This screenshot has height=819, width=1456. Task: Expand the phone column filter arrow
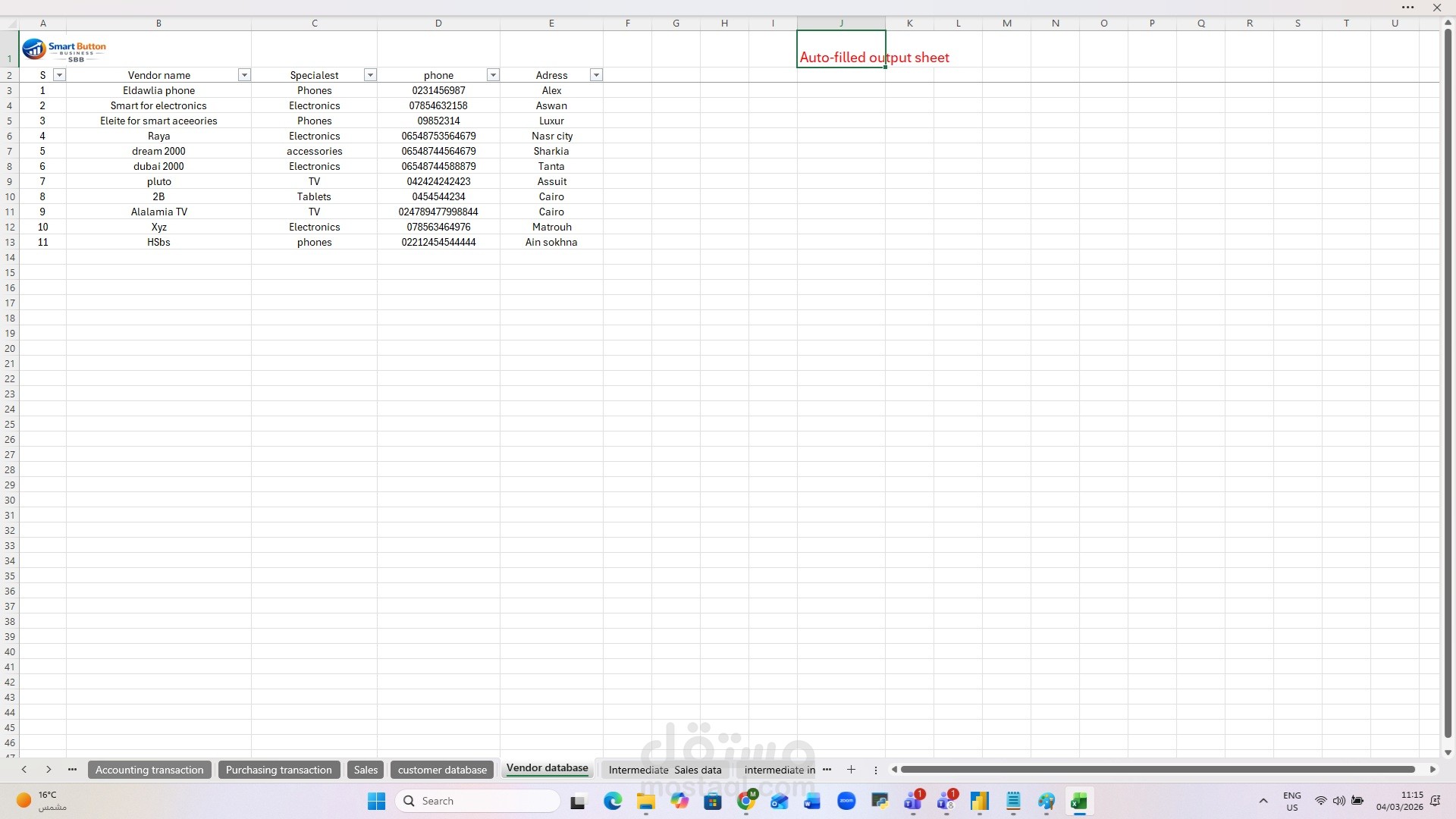493,75
